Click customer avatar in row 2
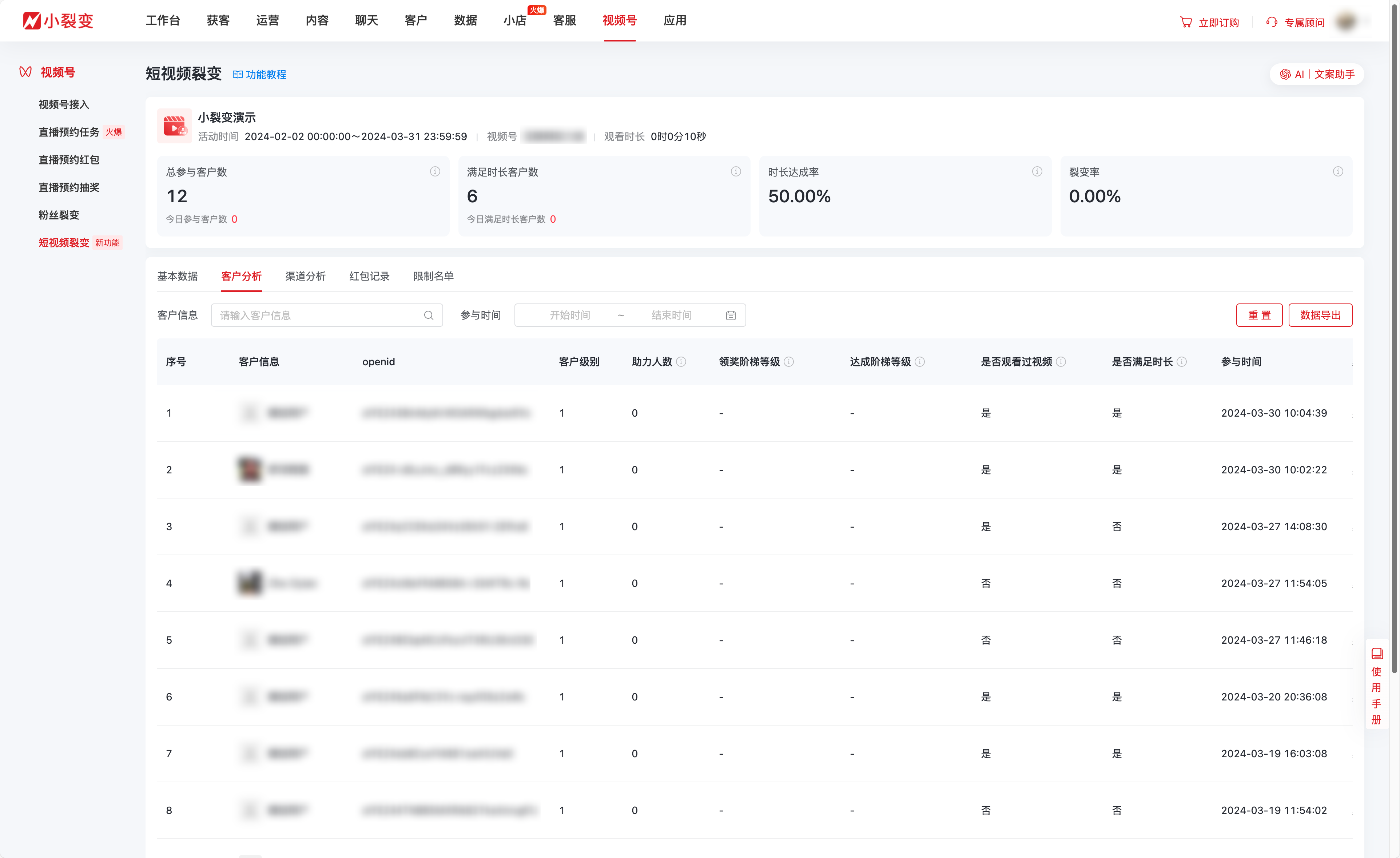The image size is (1400, 858). pyautogui.click(x=250, y=469)
